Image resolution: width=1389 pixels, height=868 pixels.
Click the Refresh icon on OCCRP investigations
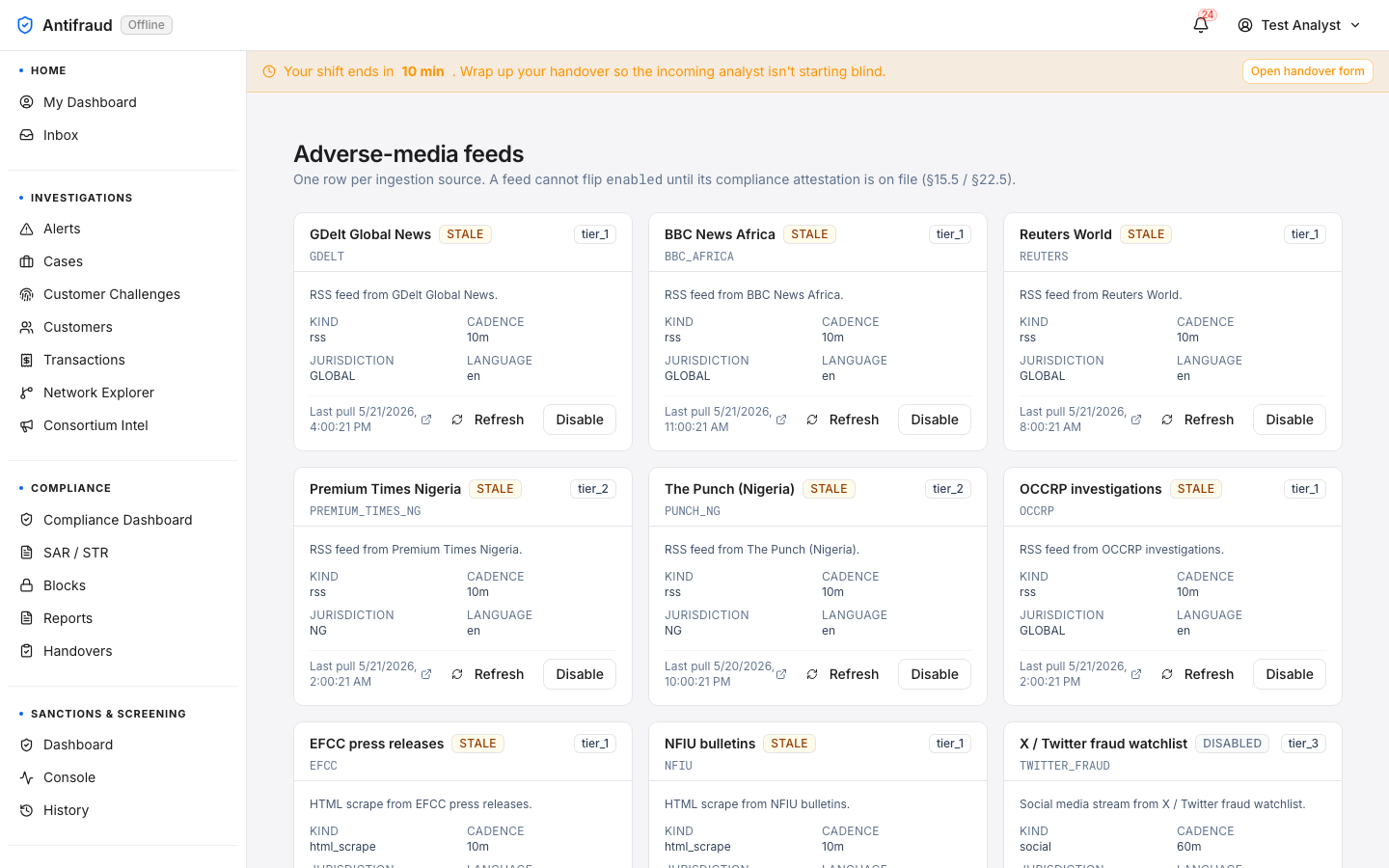[x=1167, y=674]
